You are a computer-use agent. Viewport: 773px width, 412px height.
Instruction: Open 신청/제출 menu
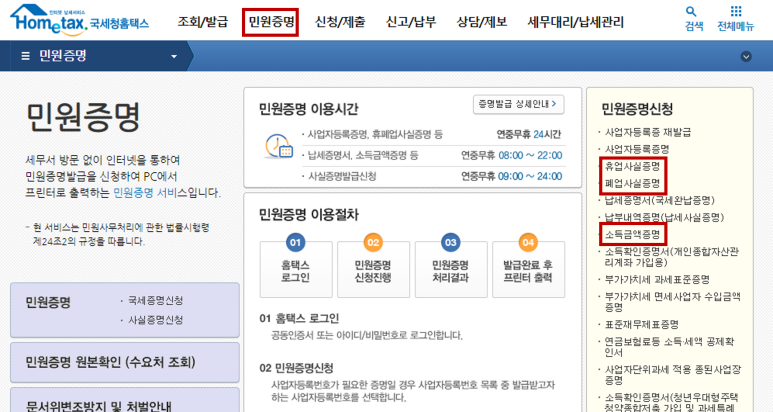(340, 22)
